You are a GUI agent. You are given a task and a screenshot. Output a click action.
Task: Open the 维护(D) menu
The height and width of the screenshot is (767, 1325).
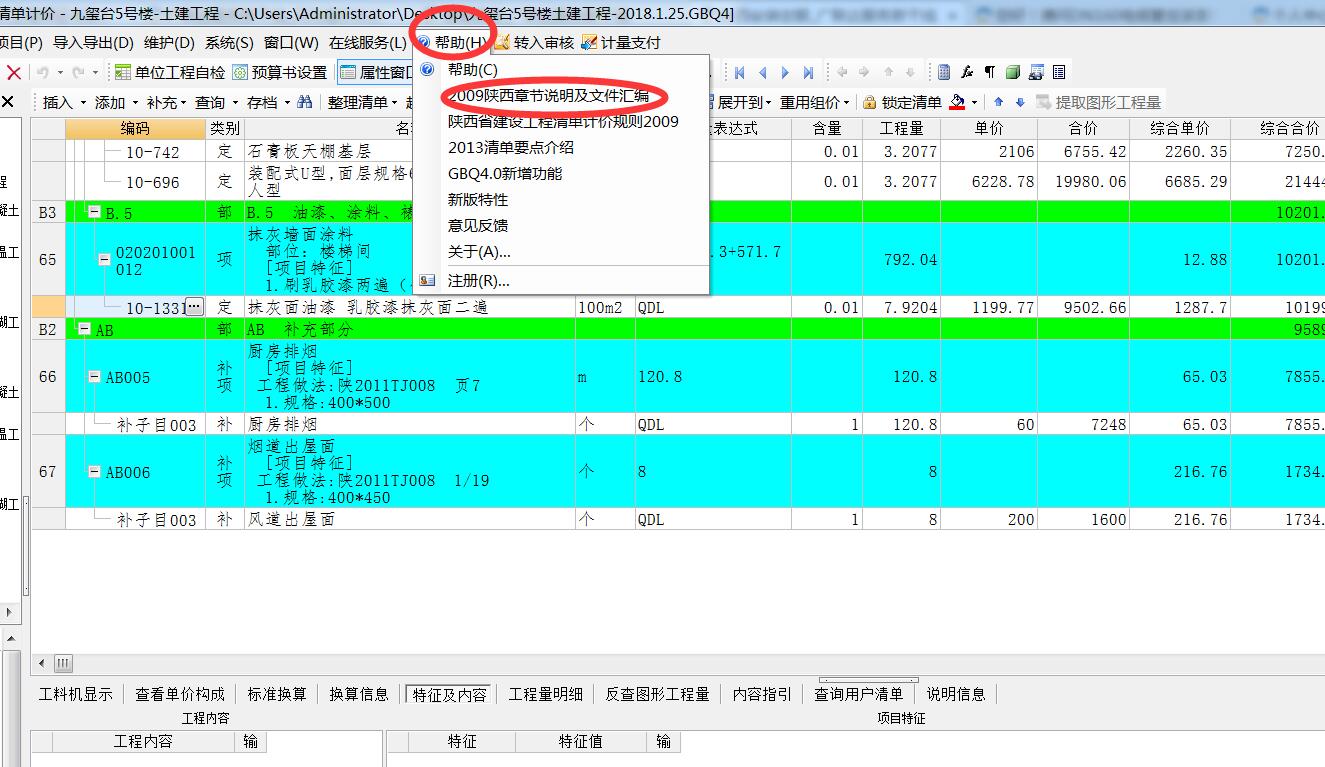point(169,42)
